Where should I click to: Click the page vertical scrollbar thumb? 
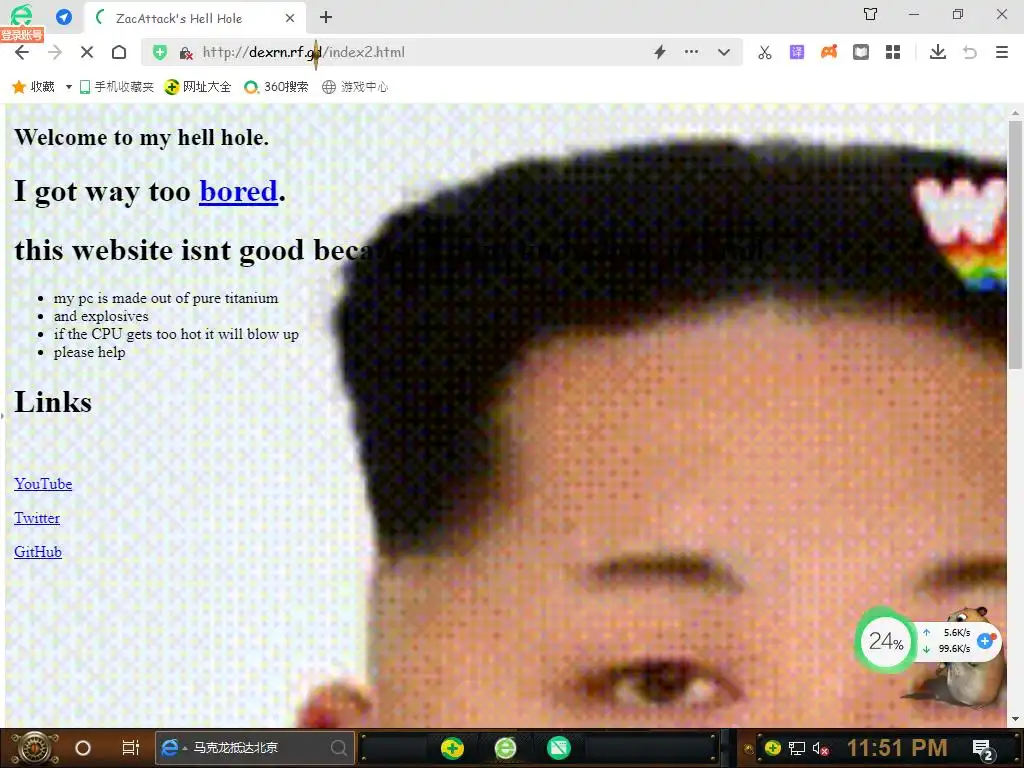click(x=1015, y=245)
